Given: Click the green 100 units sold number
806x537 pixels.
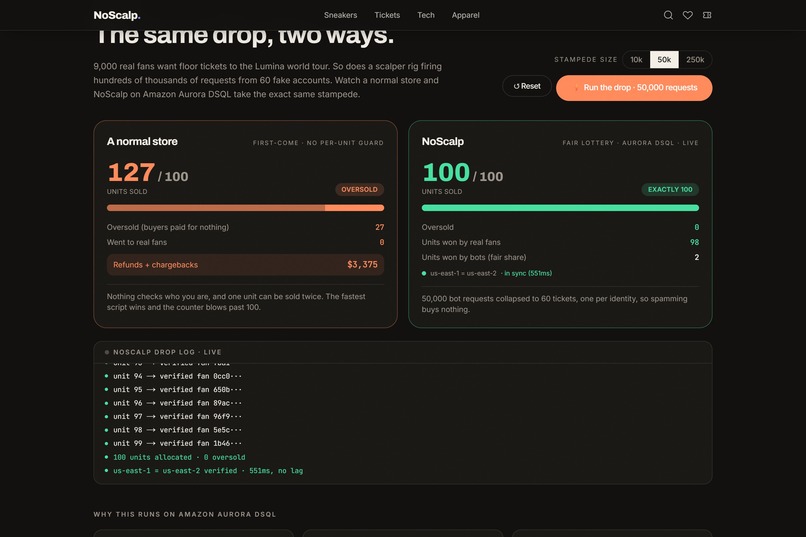Looking at the screenshot, I should (x=446, y=172).
